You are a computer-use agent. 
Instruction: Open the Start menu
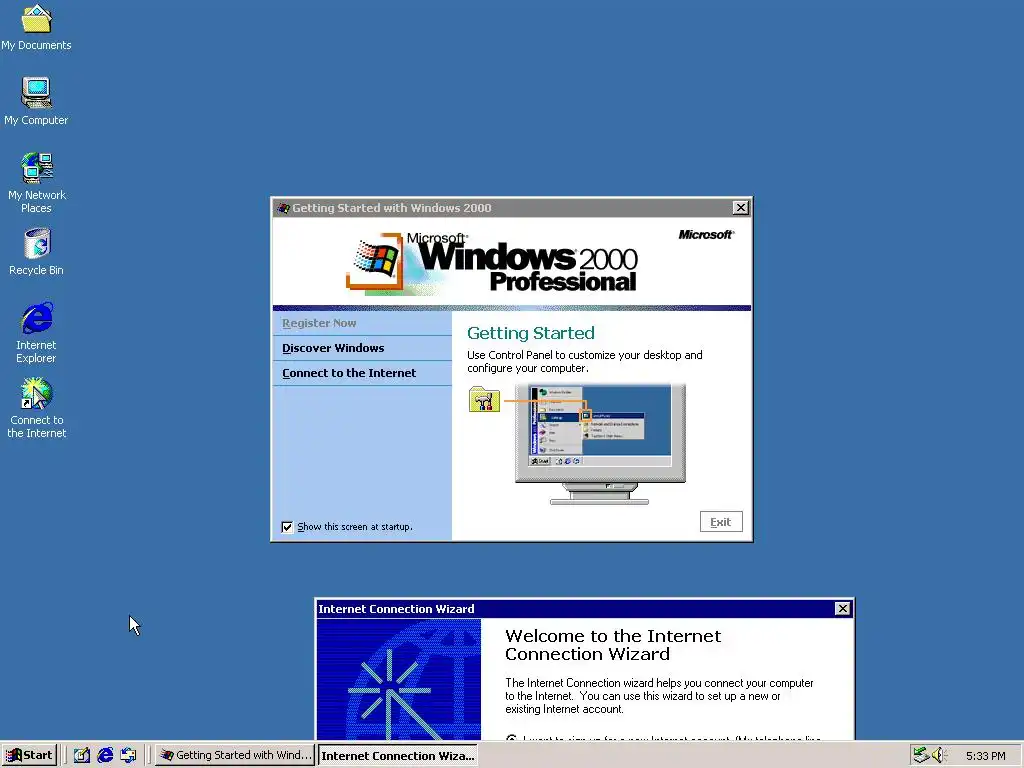click(29, 755)
